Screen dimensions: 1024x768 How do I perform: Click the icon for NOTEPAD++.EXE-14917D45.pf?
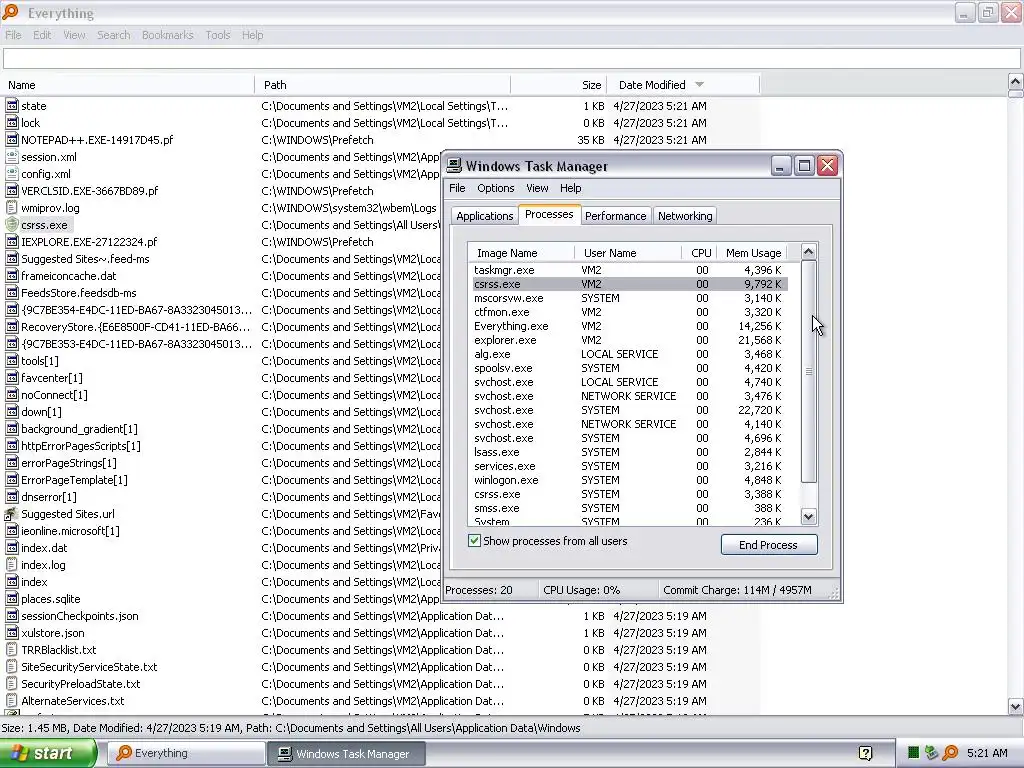point(12,140)
